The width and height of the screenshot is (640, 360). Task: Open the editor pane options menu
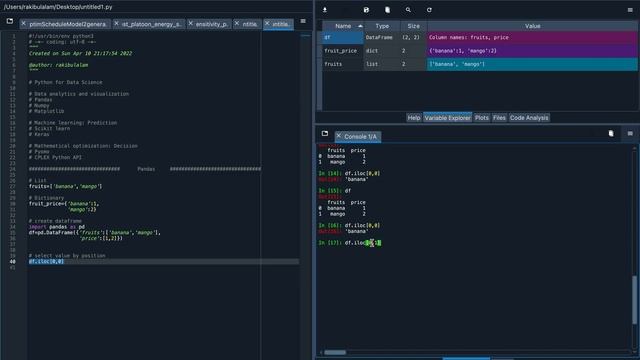coord(303,21)
